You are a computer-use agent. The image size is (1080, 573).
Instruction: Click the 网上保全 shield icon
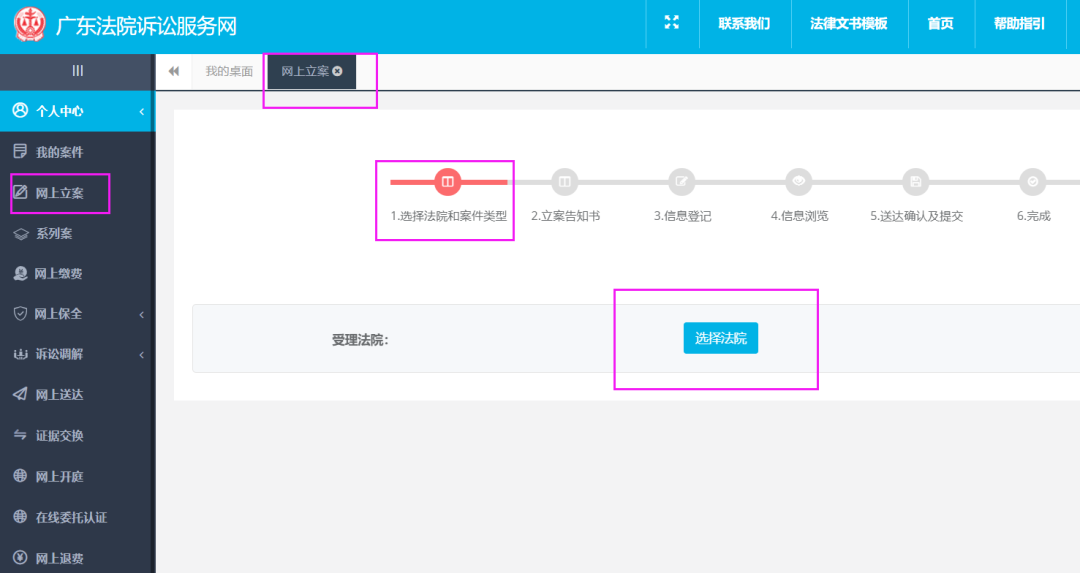(20, 313)
